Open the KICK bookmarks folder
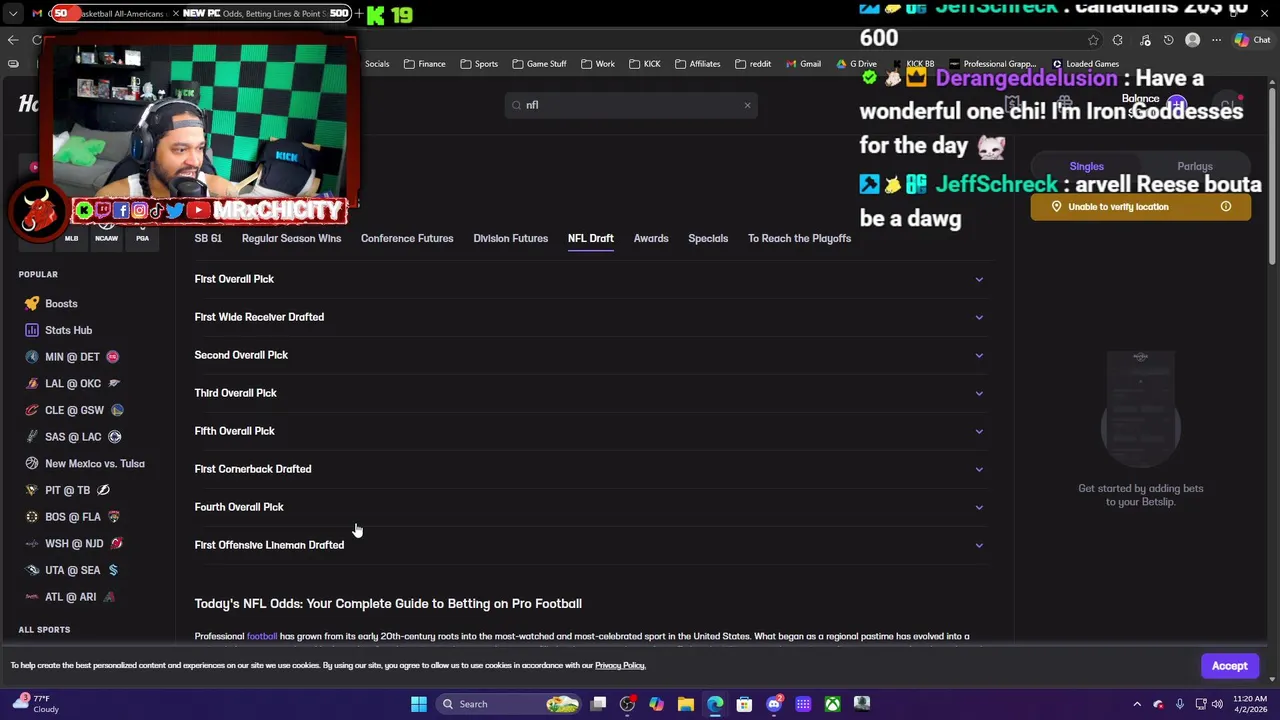 coord(644,64)
